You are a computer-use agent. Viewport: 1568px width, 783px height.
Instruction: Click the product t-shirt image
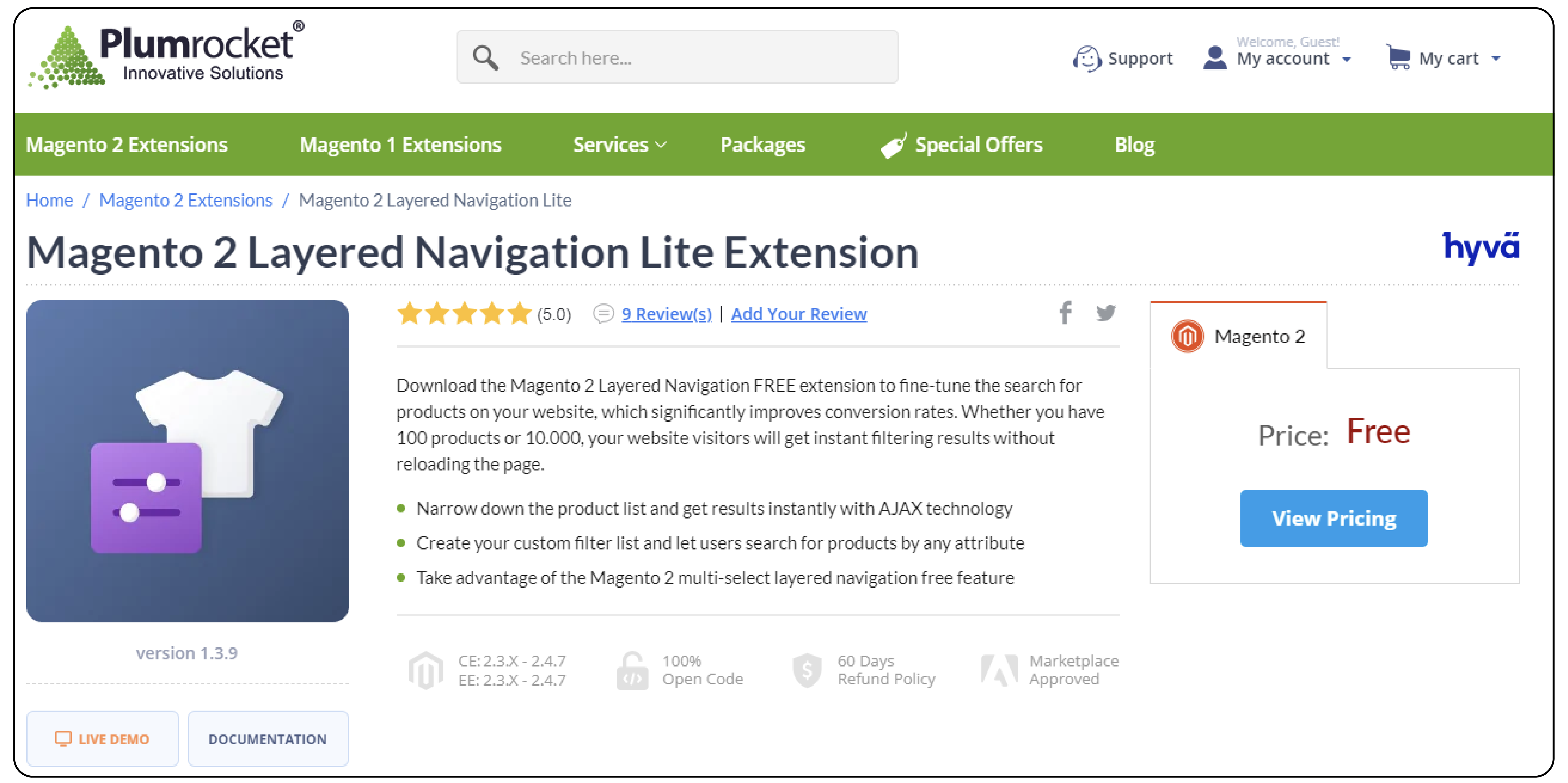coord(187,461)
